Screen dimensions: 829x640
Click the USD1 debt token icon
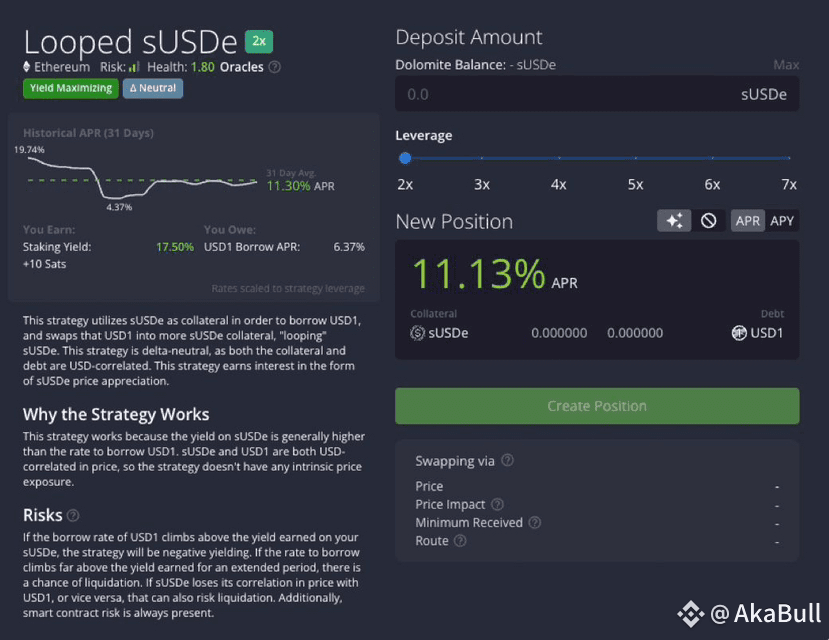tap(739, 333)
